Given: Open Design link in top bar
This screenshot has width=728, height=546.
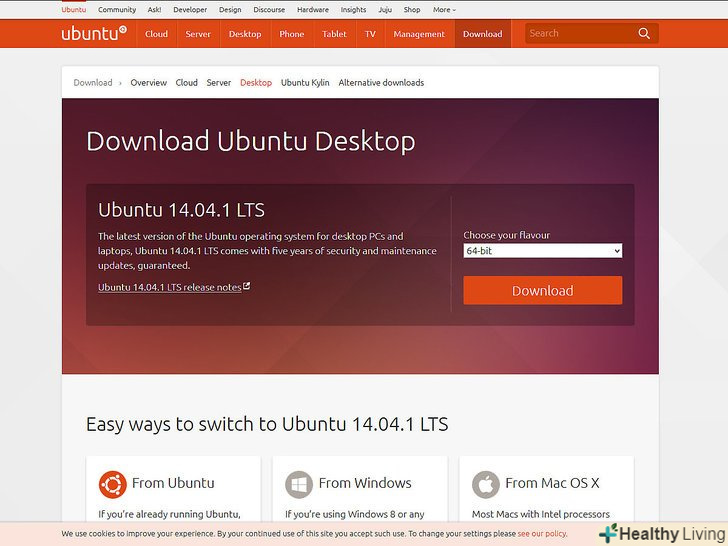Looking at the screenshot, I should coord(230,9).
